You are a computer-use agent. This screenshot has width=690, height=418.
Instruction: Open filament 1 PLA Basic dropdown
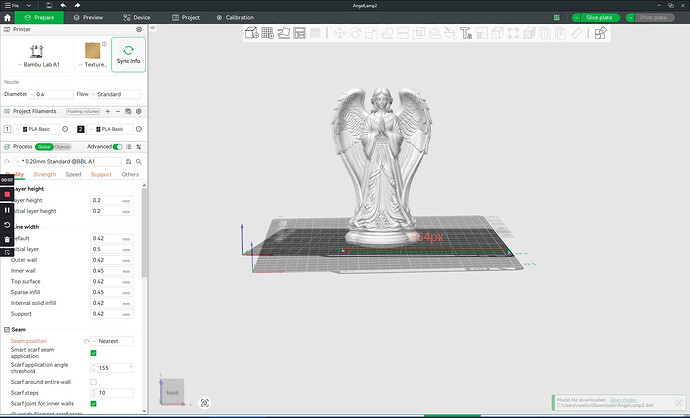(x=37, y=129)
